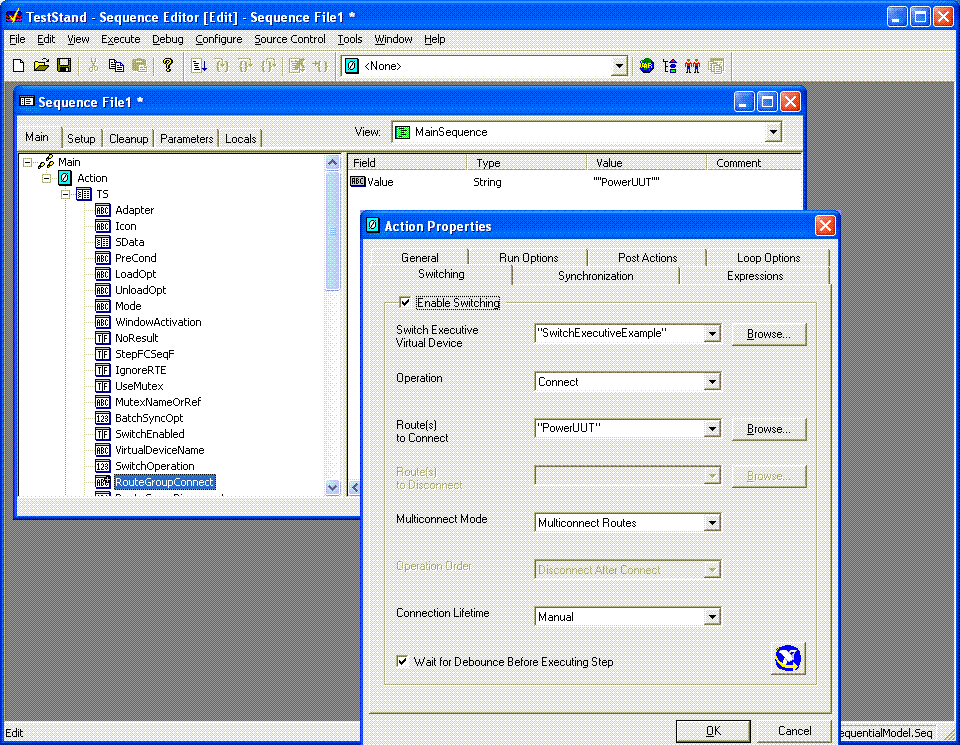The height and width of the screenshot is (745, 960).
Task: Click the Run/Execute step list toolbar icon
Action: 198,66
